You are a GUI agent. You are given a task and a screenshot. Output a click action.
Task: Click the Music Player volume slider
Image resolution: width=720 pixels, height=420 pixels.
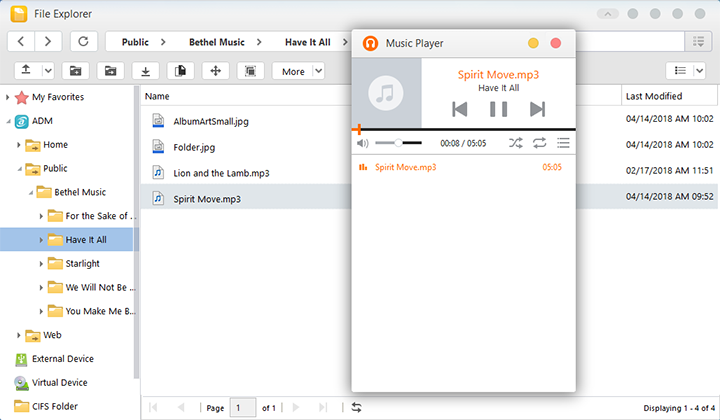point(397,143)
